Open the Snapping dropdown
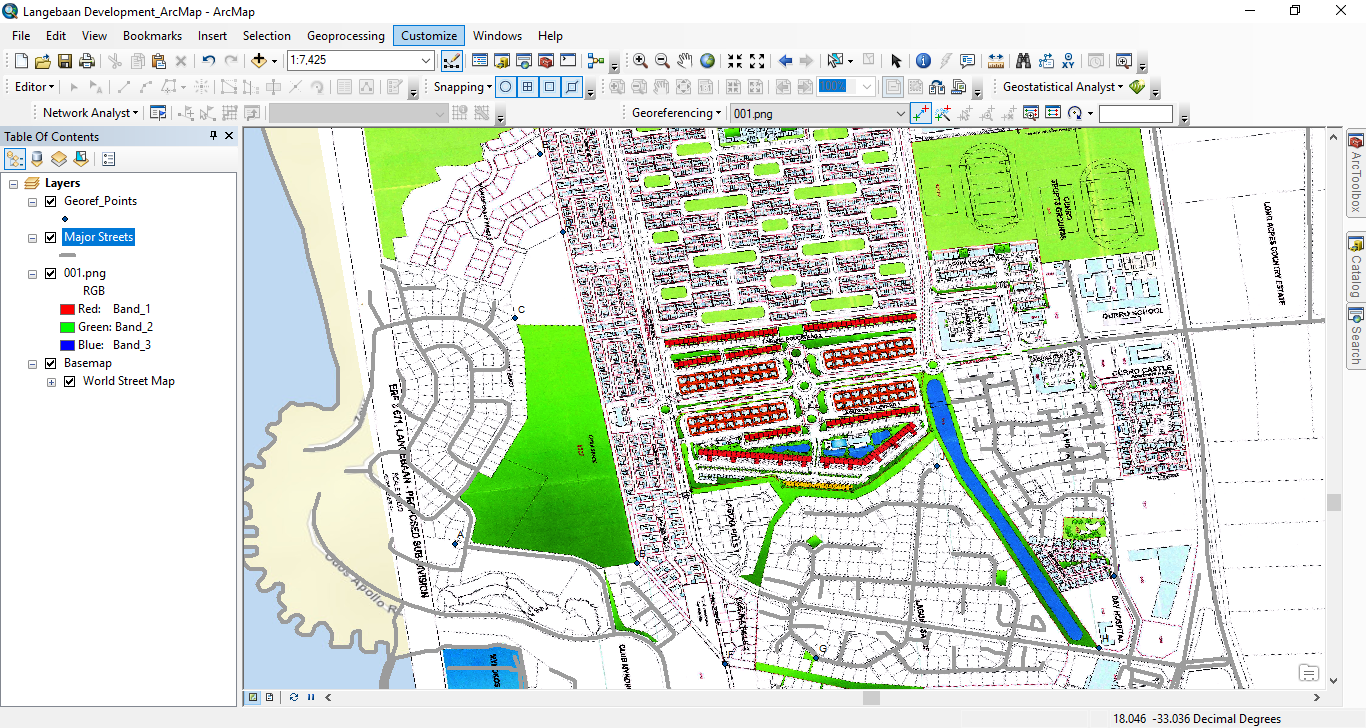Viewport: 1366px width, 728px height. 461,86
